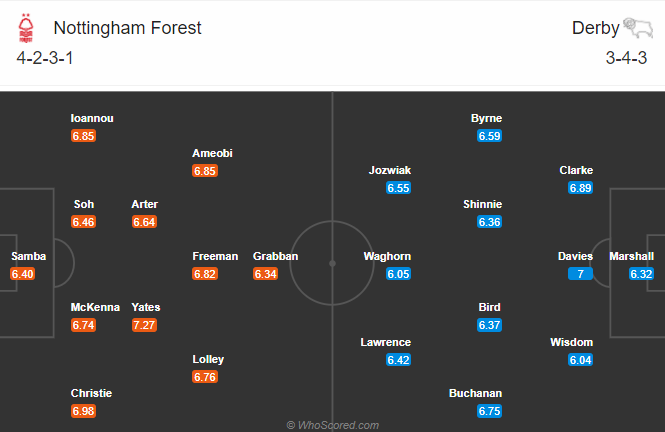Click goalkeeper Samba name
The height and width of the screenshot is (432, 665).
[28, 256]
